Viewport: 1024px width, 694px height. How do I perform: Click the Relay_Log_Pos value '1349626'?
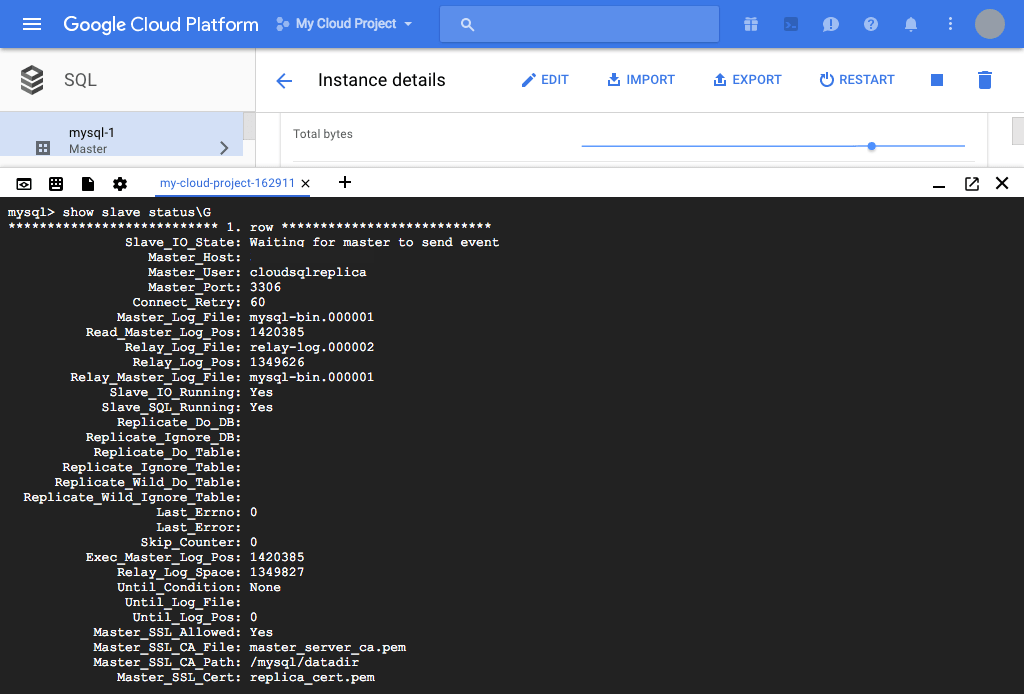(x=277, y=362)
